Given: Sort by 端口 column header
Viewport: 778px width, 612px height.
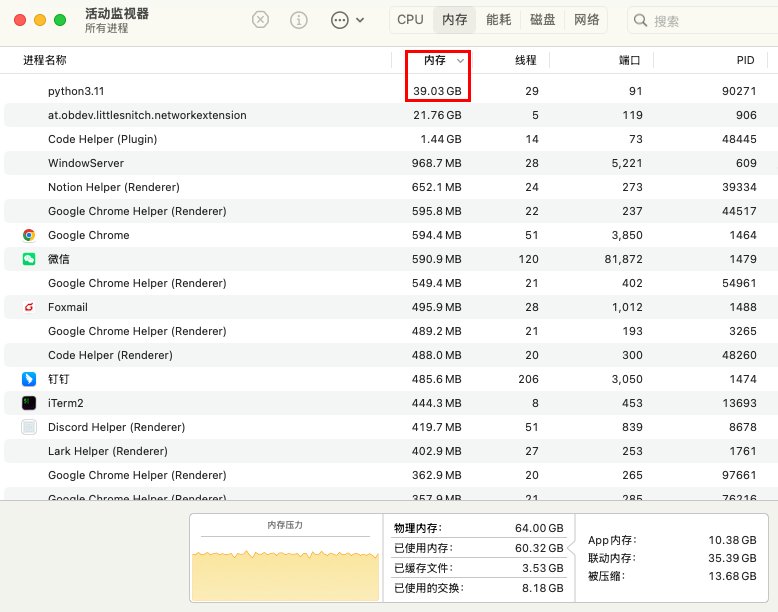Looking at the screenshot, I should point(629,60).
